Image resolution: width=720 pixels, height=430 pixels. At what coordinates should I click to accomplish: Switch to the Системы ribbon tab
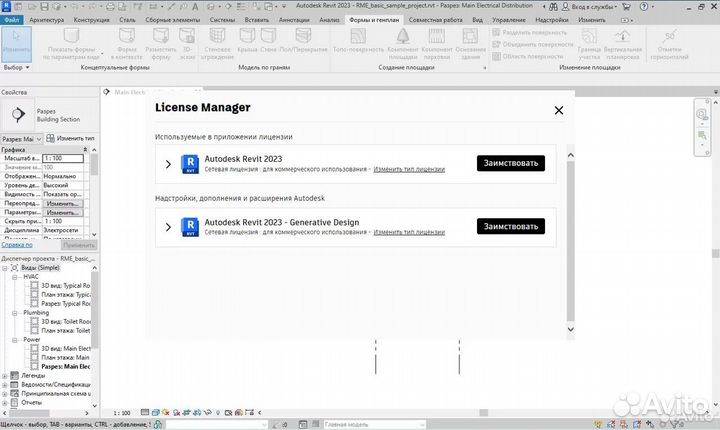coord(222,20)
